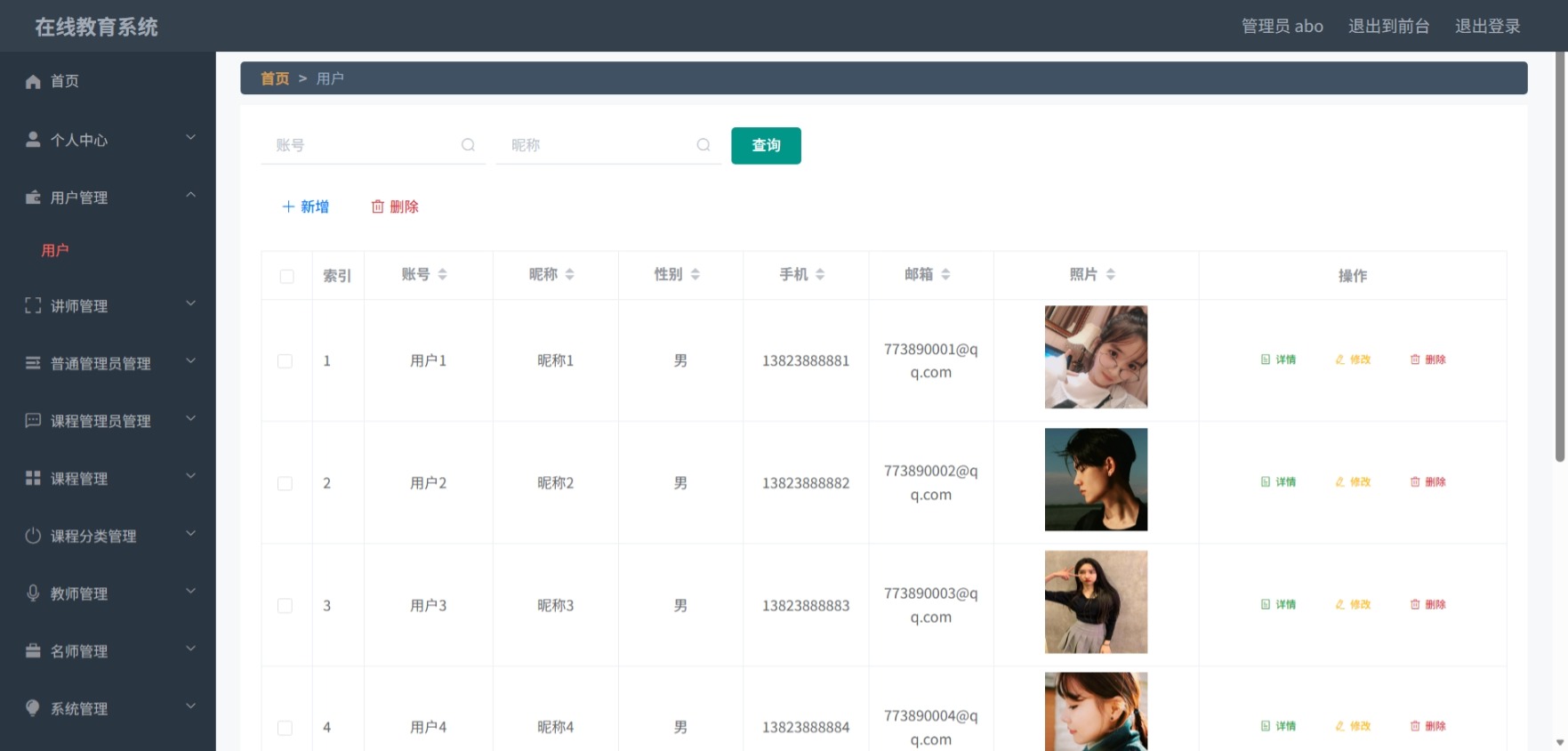Image resolution: width=1568 pixels, height=751 pixels.
Task: Sort by 照片 column arrows
Action: click(1110, 274)
